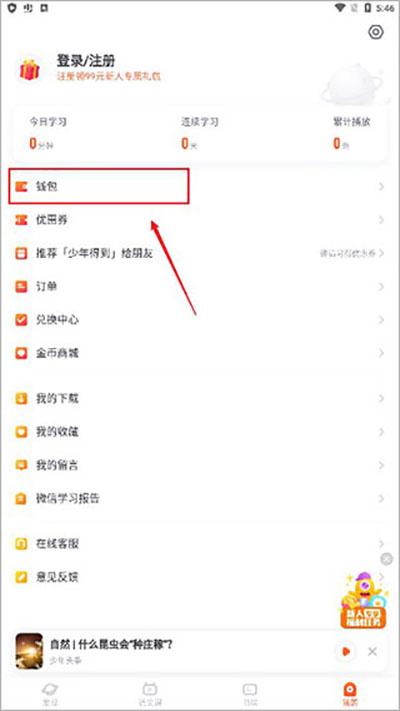Open the 微信学习报告 icon
Image resolution: width=400 pixels, height=711 pixels.
tap(21, 499)
